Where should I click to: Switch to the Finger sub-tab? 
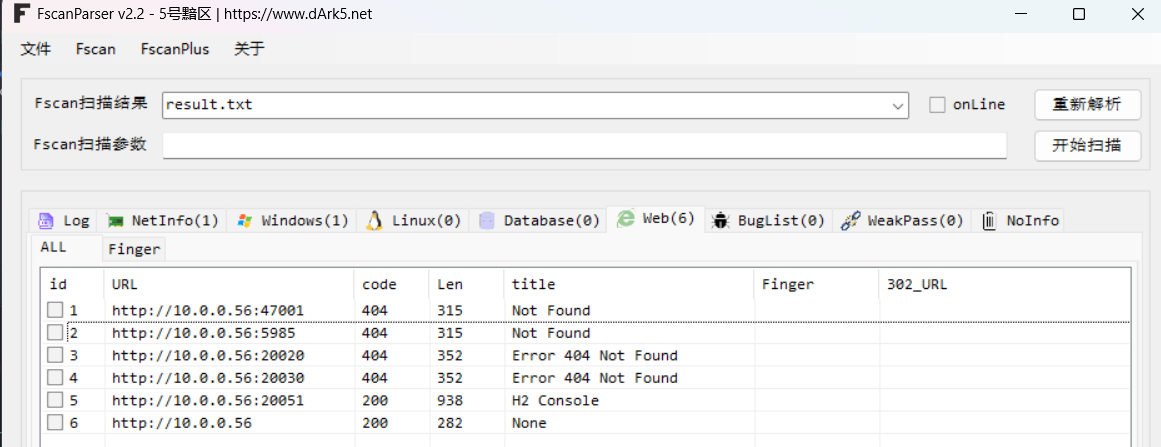134,249
